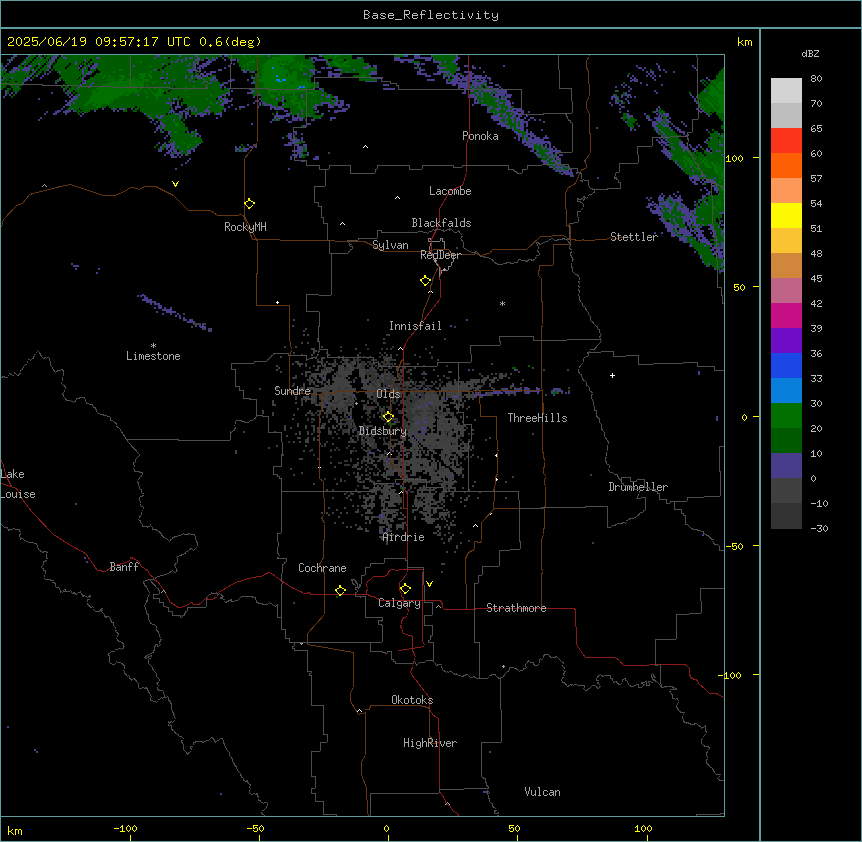Click the Olds label
This screenshot has width=862, height=842.
pos(388,394)
